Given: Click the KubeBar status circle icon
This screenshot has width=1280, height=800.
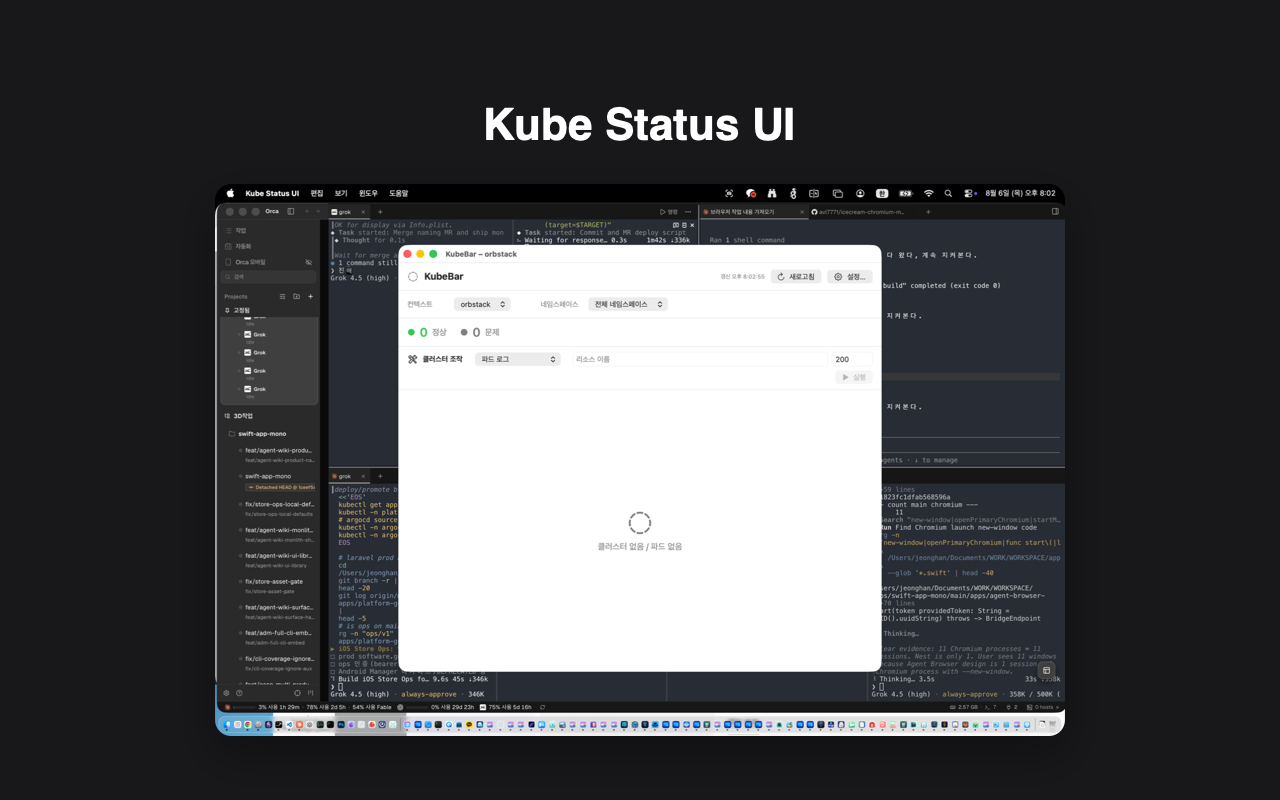Looking at the screenshot, I should point(412,276).
